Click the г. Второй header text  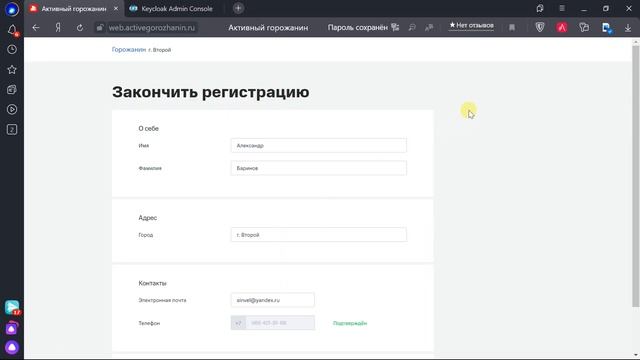160,50
